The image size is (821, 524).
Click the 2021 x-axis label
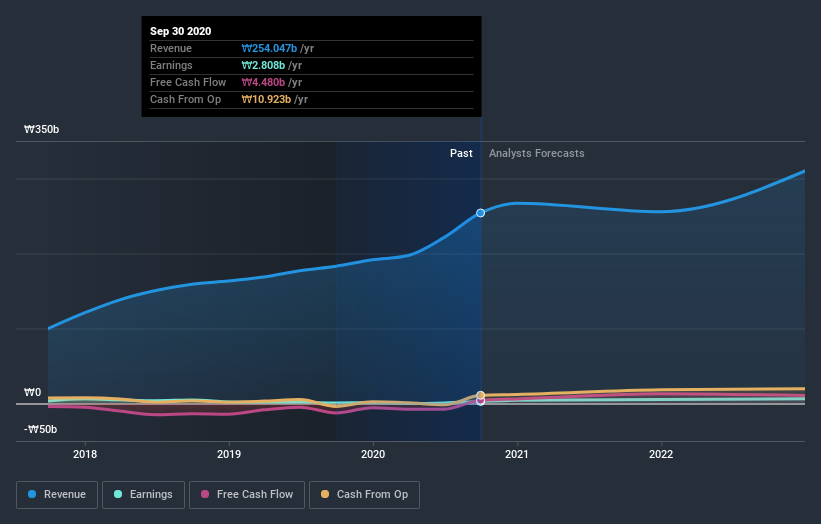coord(517,454)
